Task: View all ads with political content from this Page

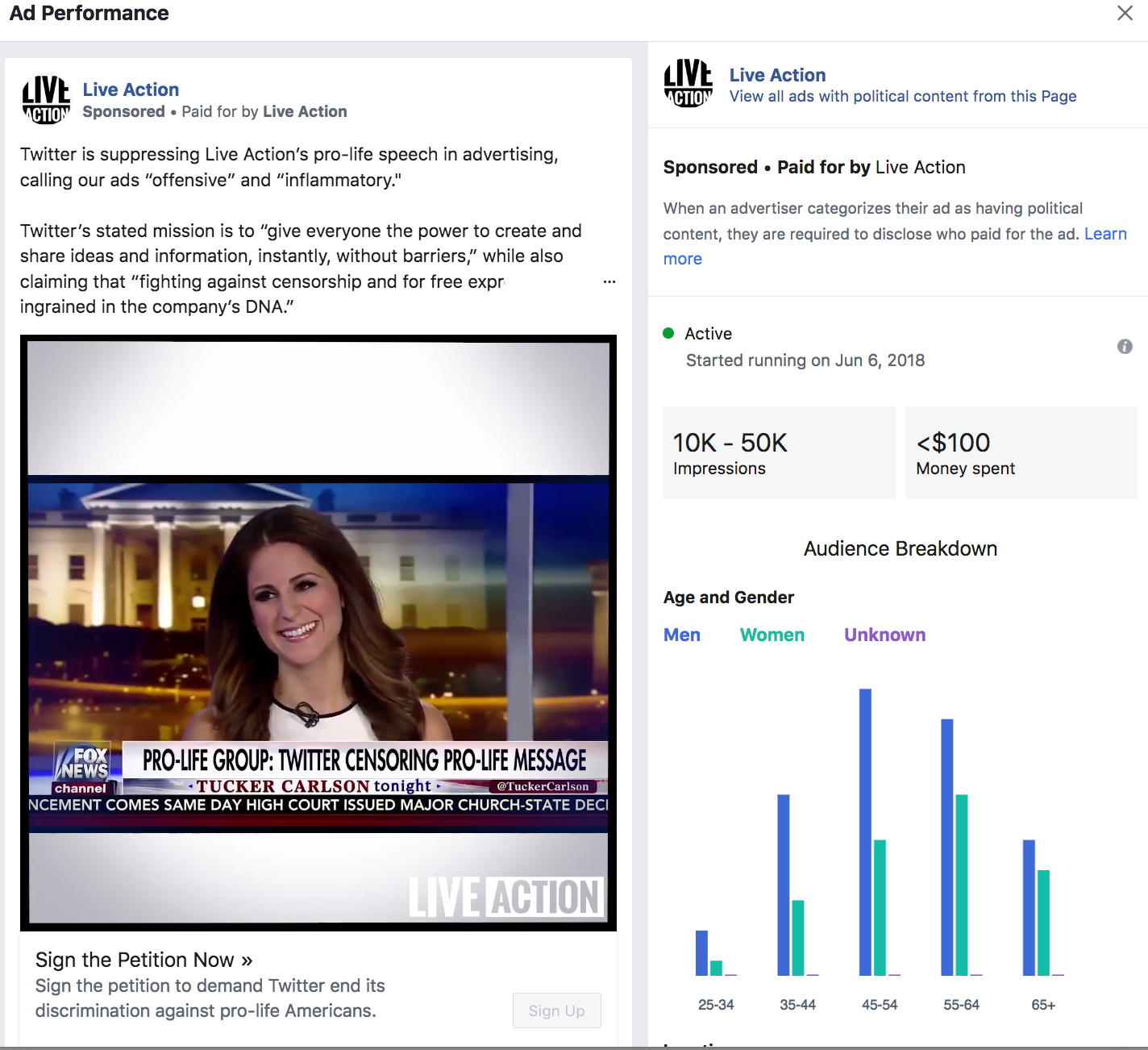Action: click(x=903, y=96)
